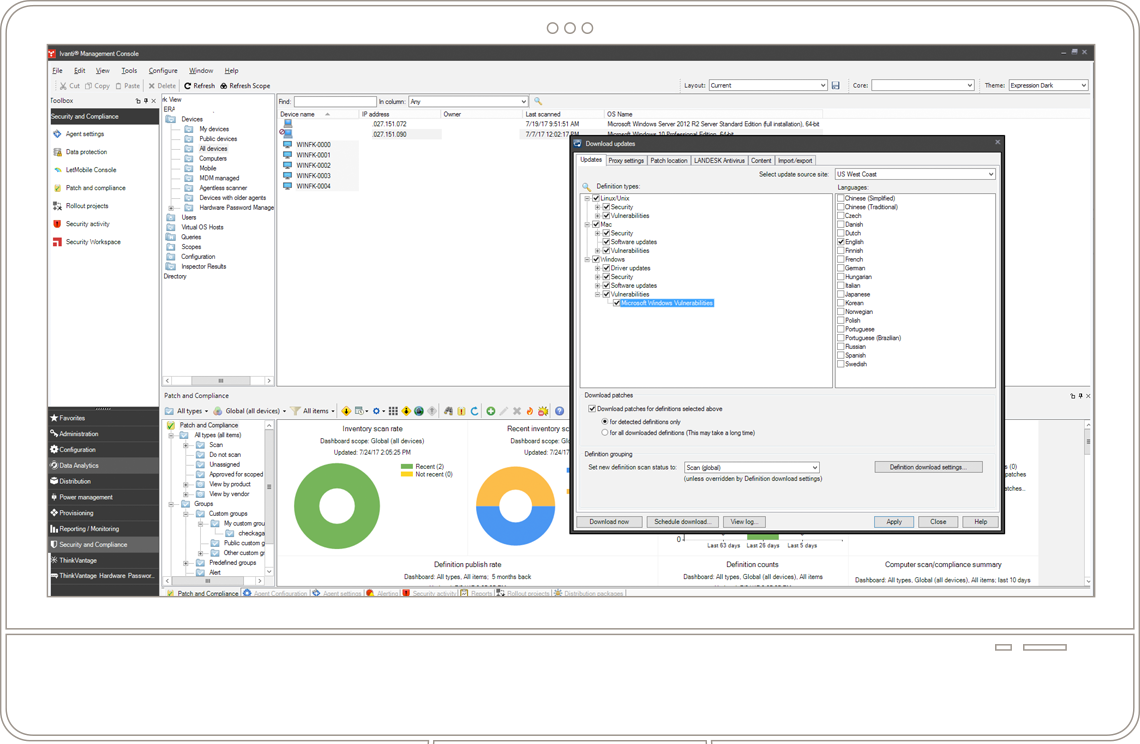
Task: Switch to LANDESK Antivirus tab
Action: (x=719, y=161)
